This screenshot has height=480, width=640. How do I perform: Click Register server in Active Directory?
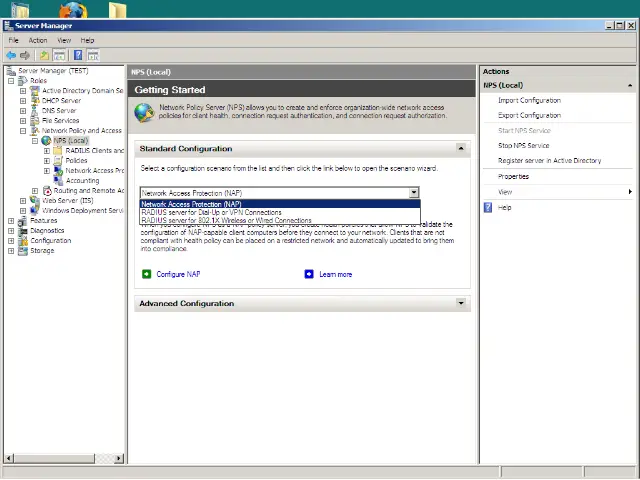pos(549,161)
